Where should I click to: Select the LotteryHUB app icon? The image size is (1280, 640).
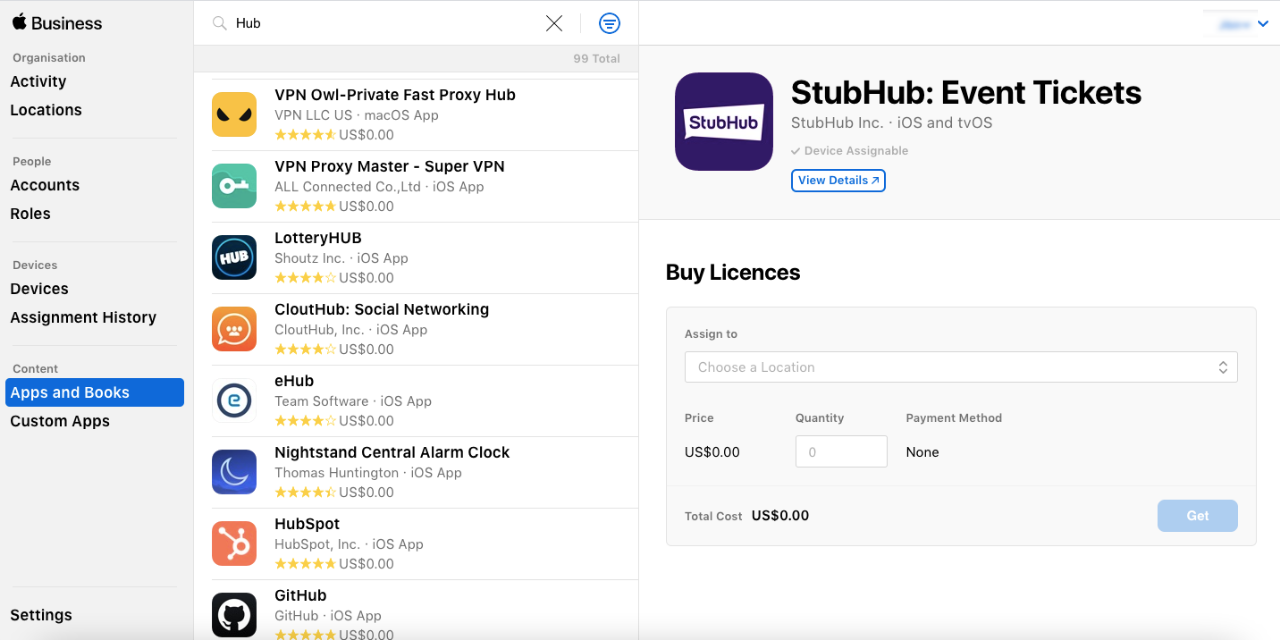pos(234,257)
